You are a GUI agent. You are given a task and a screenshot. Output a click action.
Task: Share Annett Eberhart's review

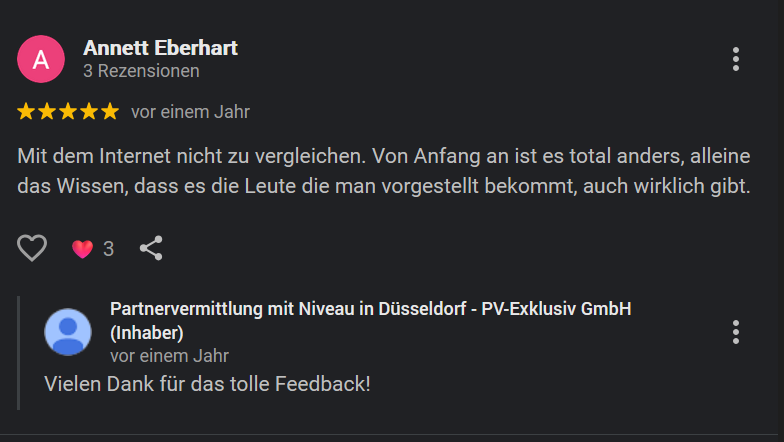click(x=151, y=248)
